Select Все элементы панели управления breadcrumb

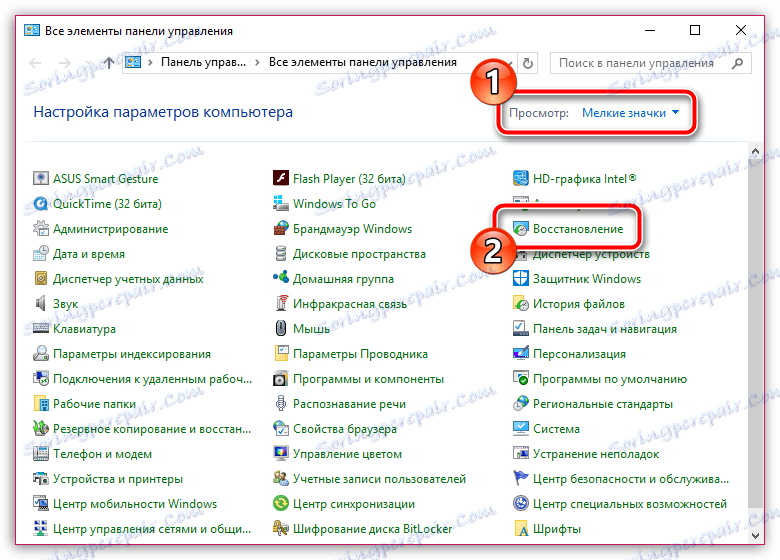[x=363, y=62]
